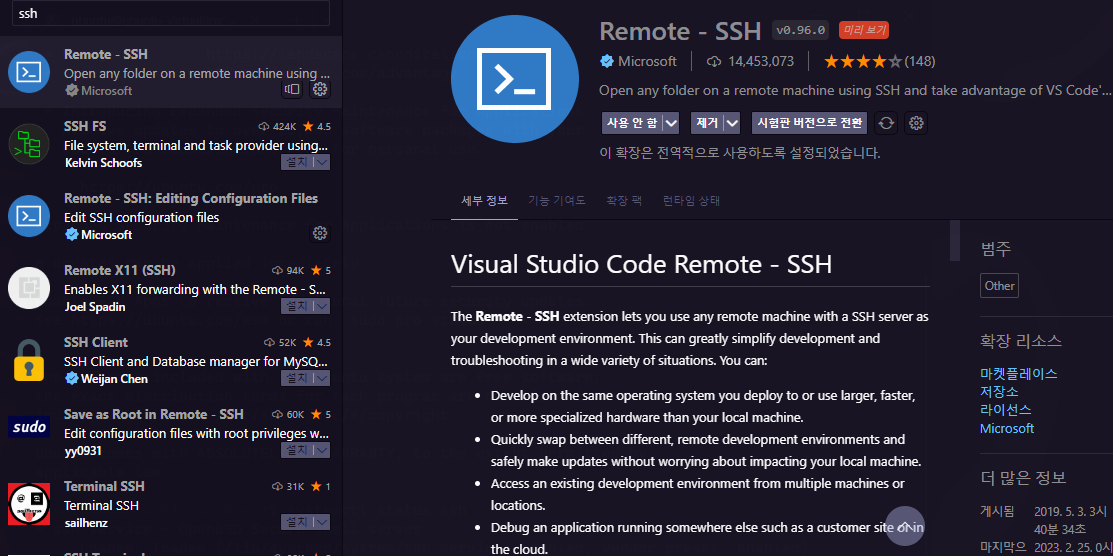Open settings gear in extension detail header
This screenshot has width=1113, height=556.
pos(916,123)
